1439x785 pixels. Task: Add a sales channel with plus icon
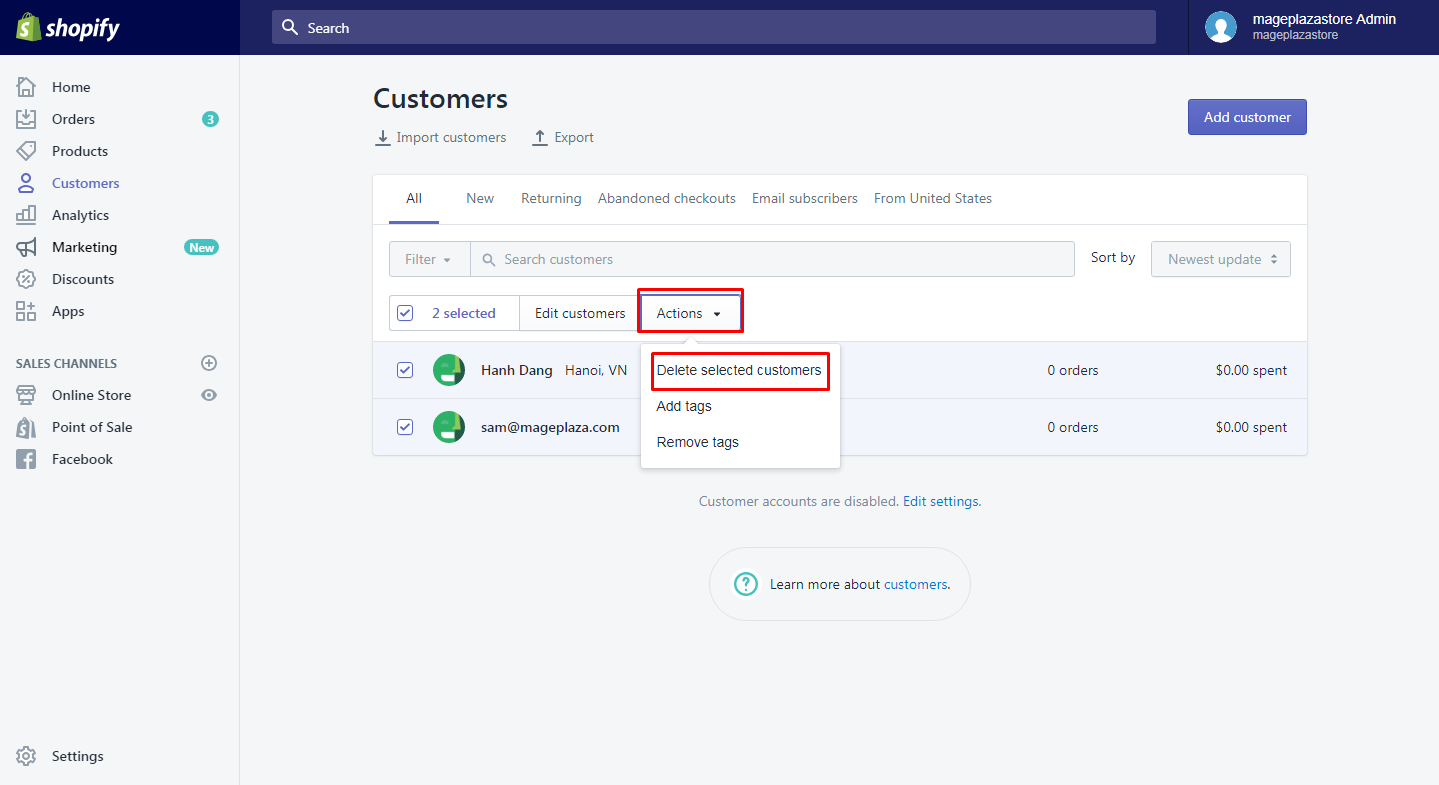click(209, 363)
